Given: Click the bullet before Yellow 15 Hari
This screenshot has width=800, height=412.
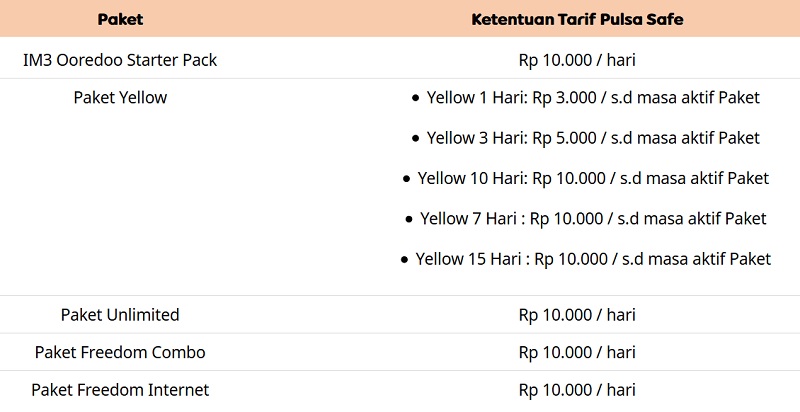Looking at the screenshot, I should (x=405, y=260).
